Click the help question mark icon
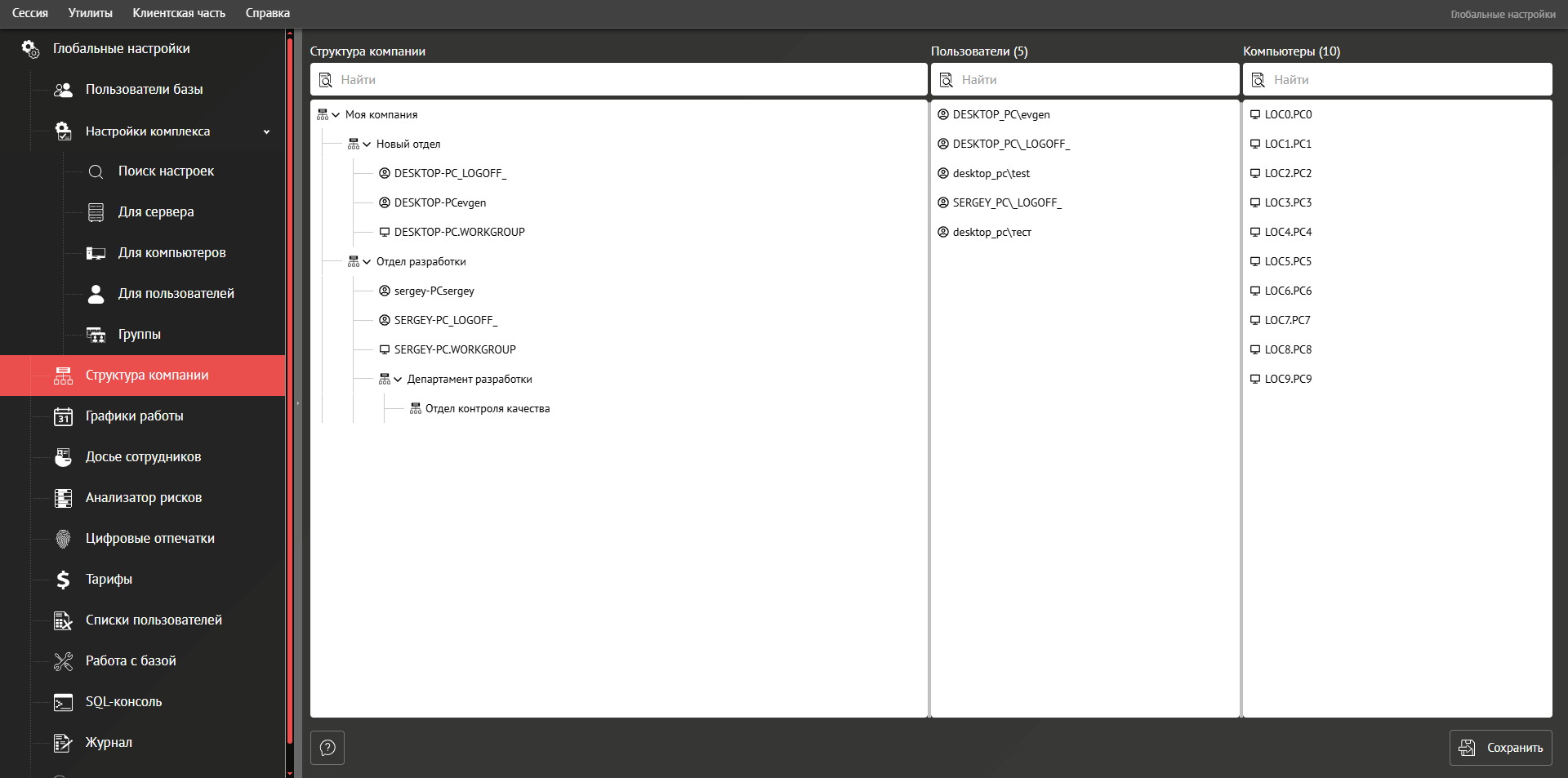This screenshot has width=1568, height=778. [x=327, y=748]
